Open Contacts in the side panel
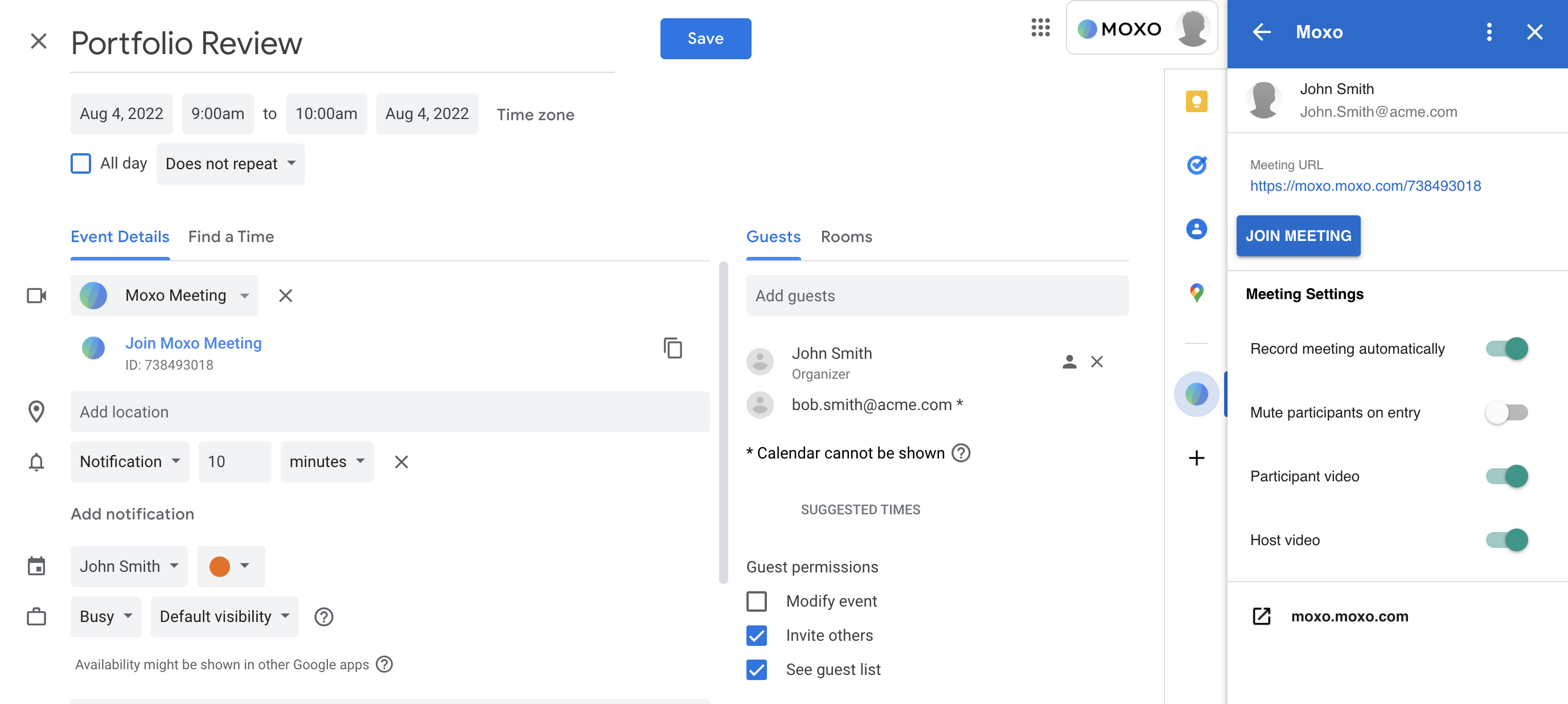Viewport: 1568px width, 704px height. click(1196, 229)
